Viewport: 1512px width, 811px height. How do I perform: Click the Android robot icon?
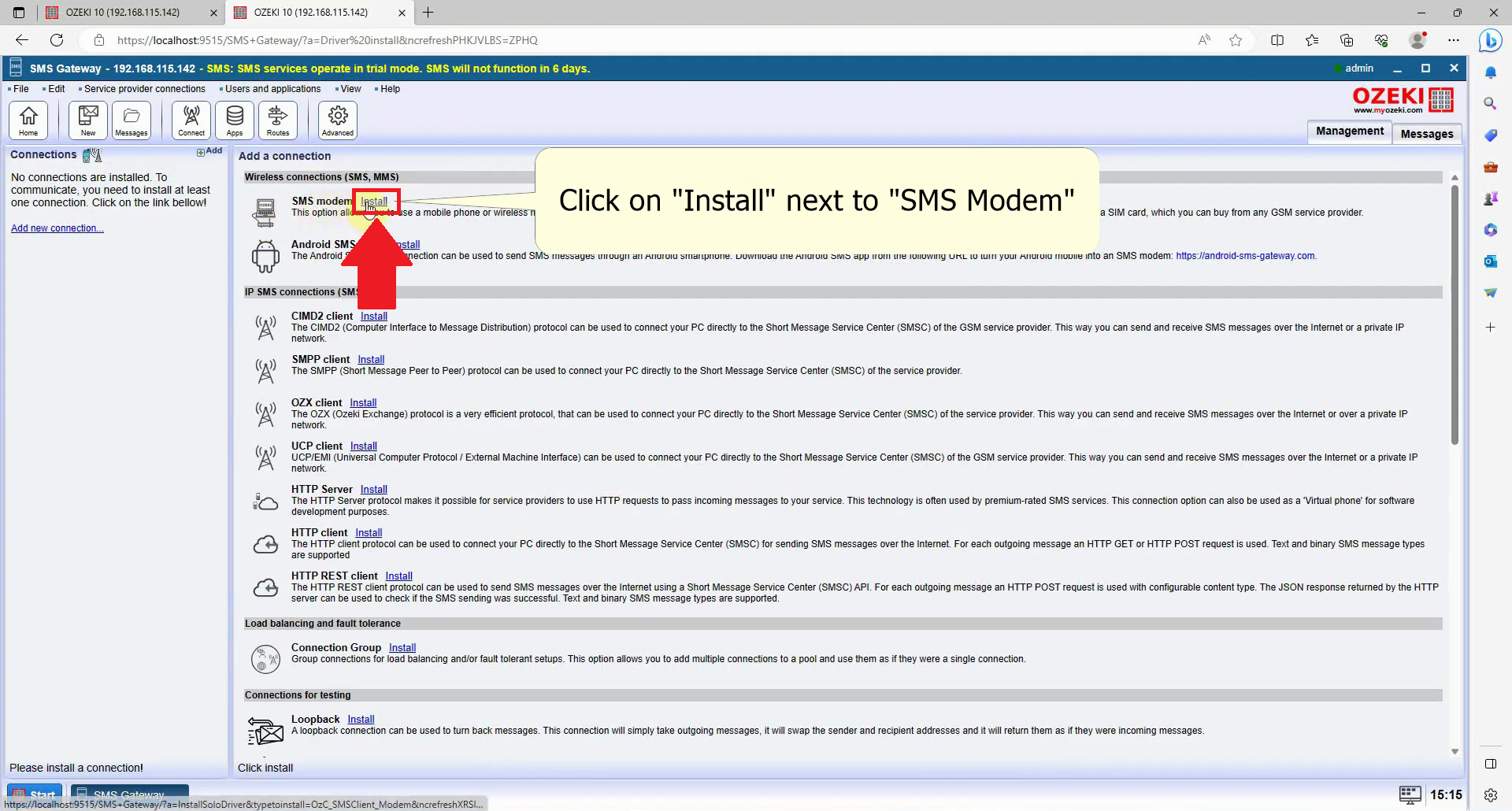point(265,257)
